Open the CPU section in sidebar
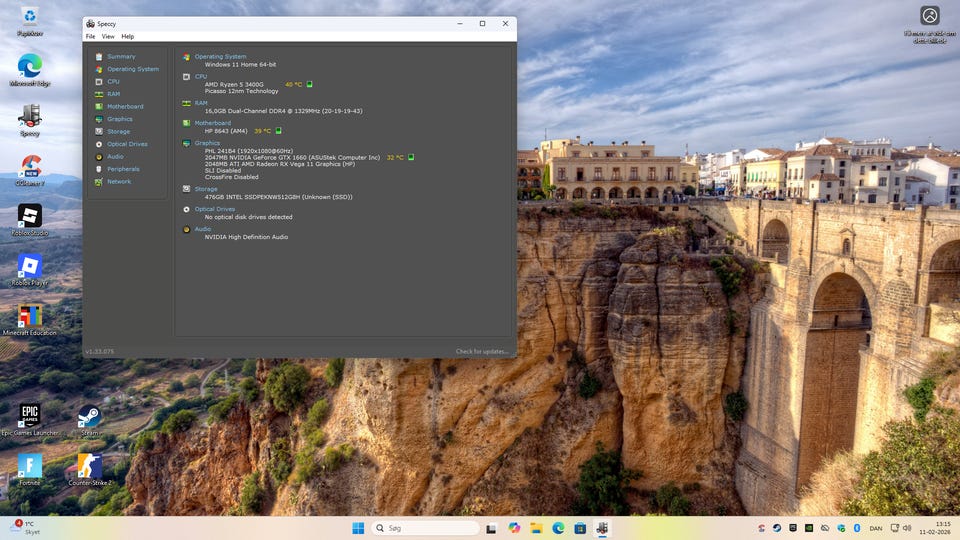The image size is (960, 540). point(113,81)
